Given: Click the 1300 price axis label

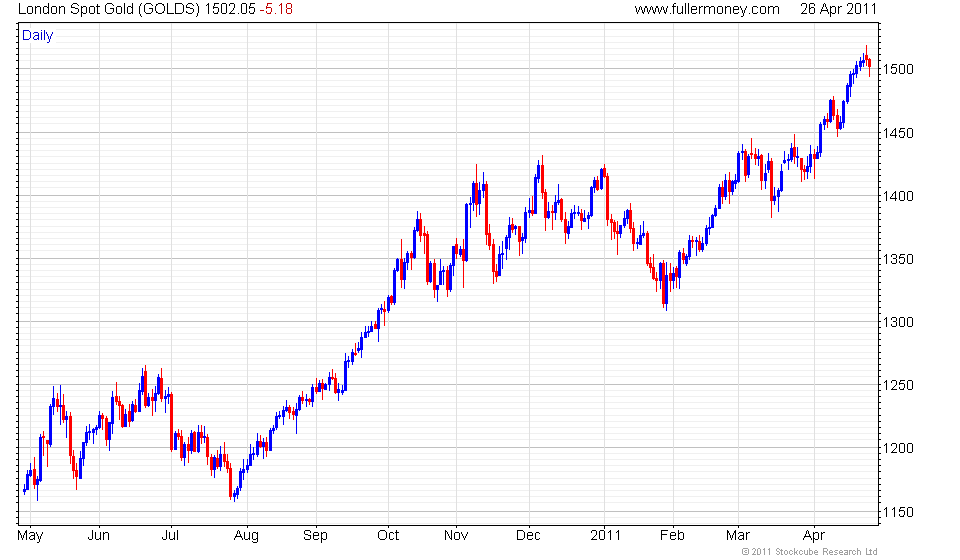Looking at the screenshot, I should [898, 322].
